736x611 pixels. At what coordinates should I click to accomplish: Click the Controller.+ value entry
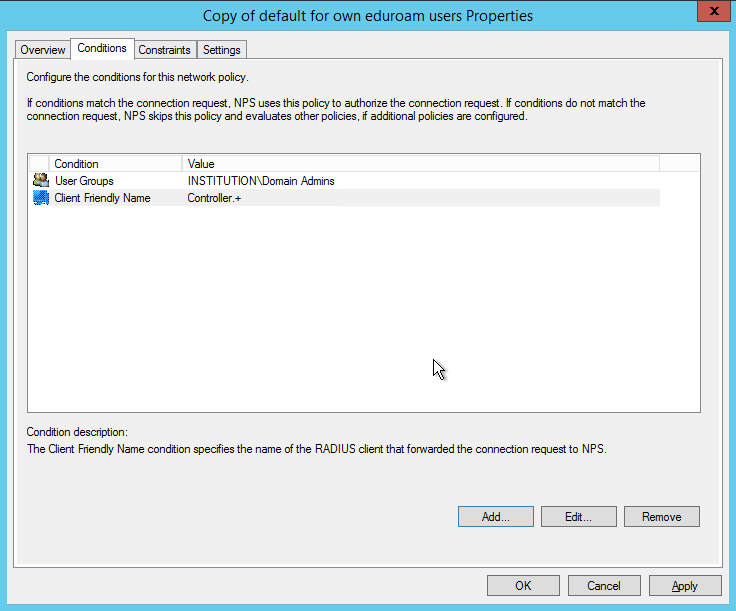214,198
